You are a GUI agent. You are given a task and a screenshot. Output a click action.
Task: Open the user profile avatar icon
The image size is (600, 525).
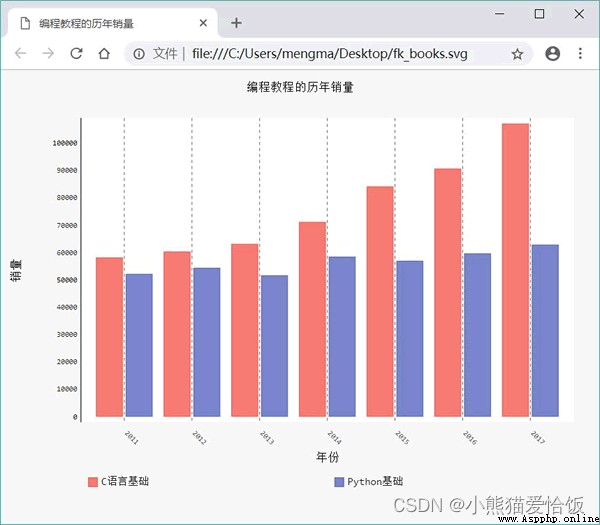click(x=552, y=54)
